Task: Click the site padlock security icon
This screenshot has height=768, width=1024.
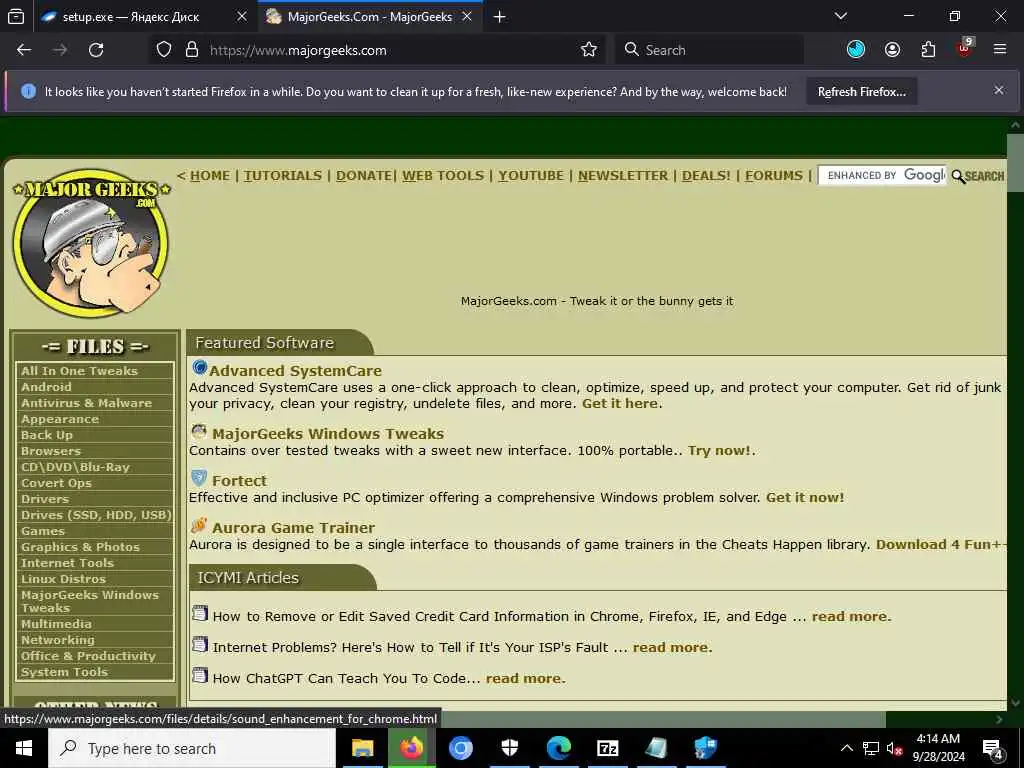Action: tap(192, 50)
